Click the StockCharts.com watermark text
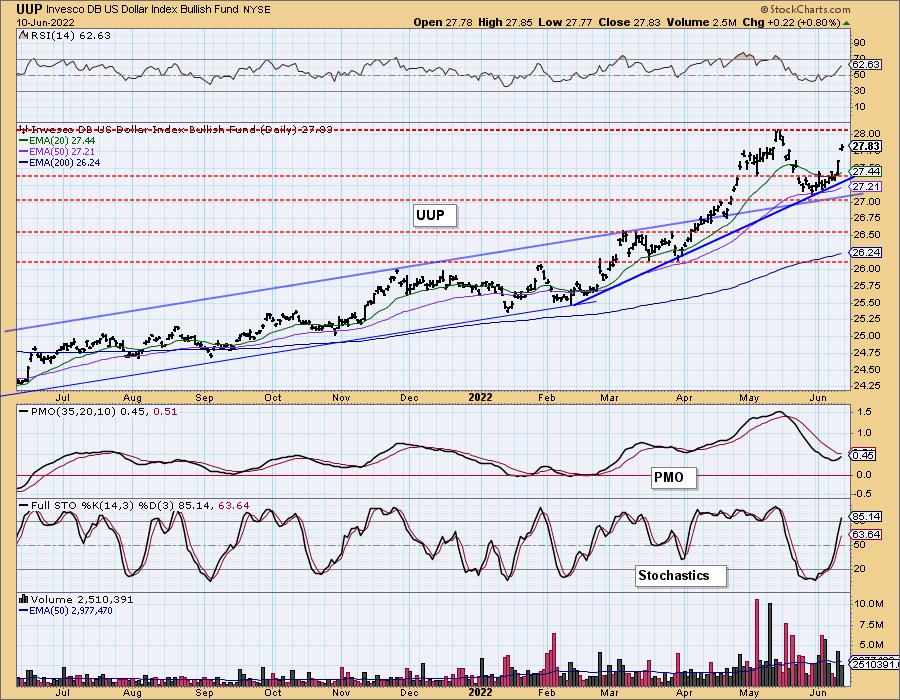The width and height of the screenshot is (900, 700). (x=805, y=9)
